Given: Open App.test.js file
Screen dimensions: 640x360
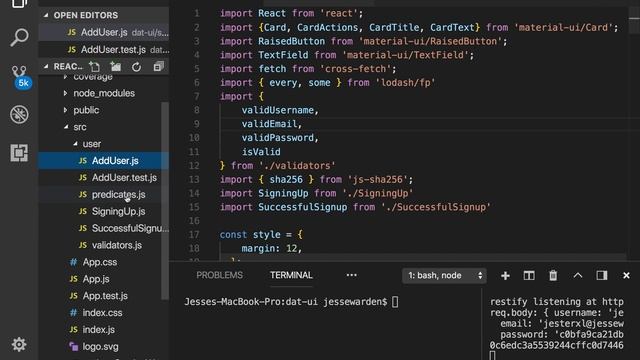Looking at the screenshot, I should (x=104, y=296).
